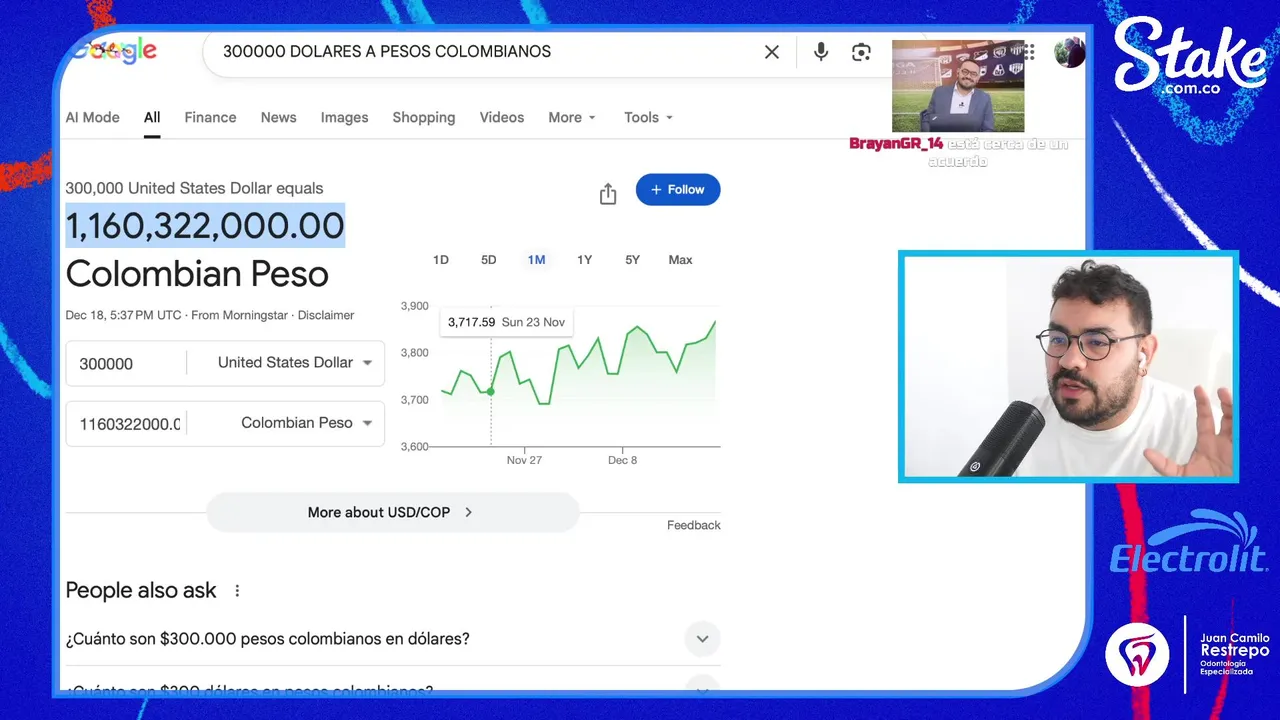Click the 1160322000 peso amount field
1280x720 pixels.
pos(128,424)
